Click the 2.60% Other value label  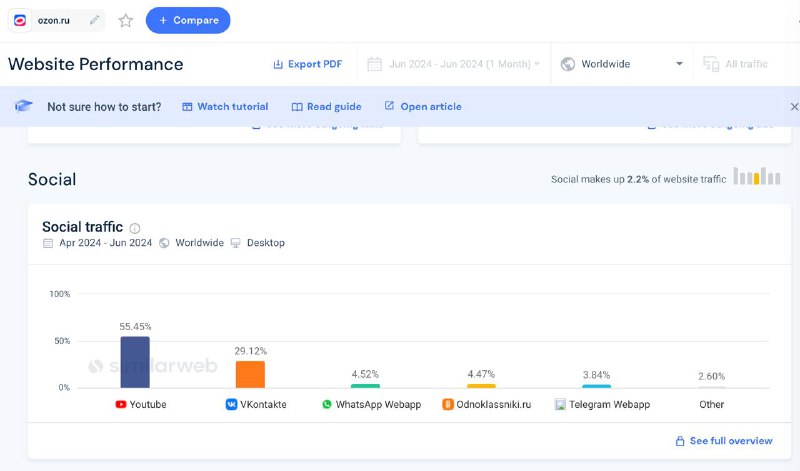pyautogui.click(x=712, y=377)
